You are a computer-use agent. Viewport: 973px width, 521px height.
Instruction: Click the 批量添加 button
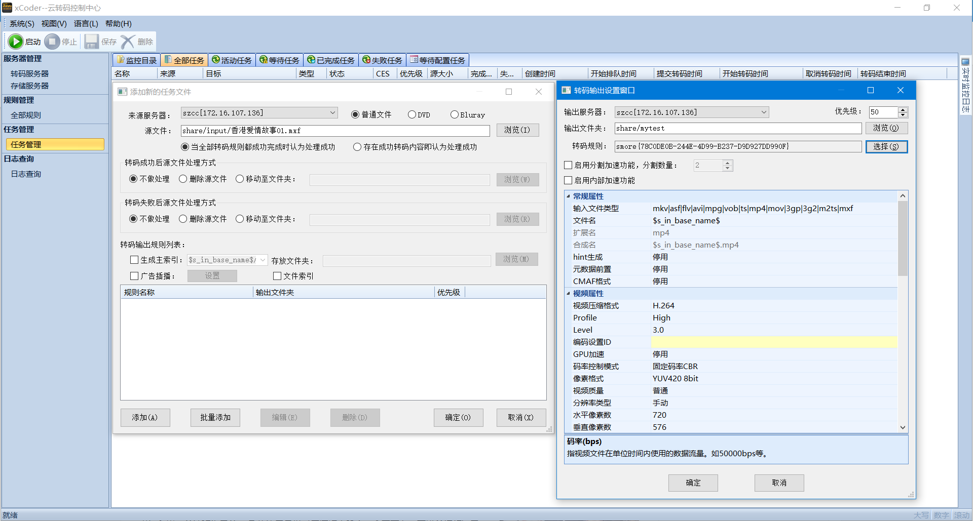tap(215, 417)
